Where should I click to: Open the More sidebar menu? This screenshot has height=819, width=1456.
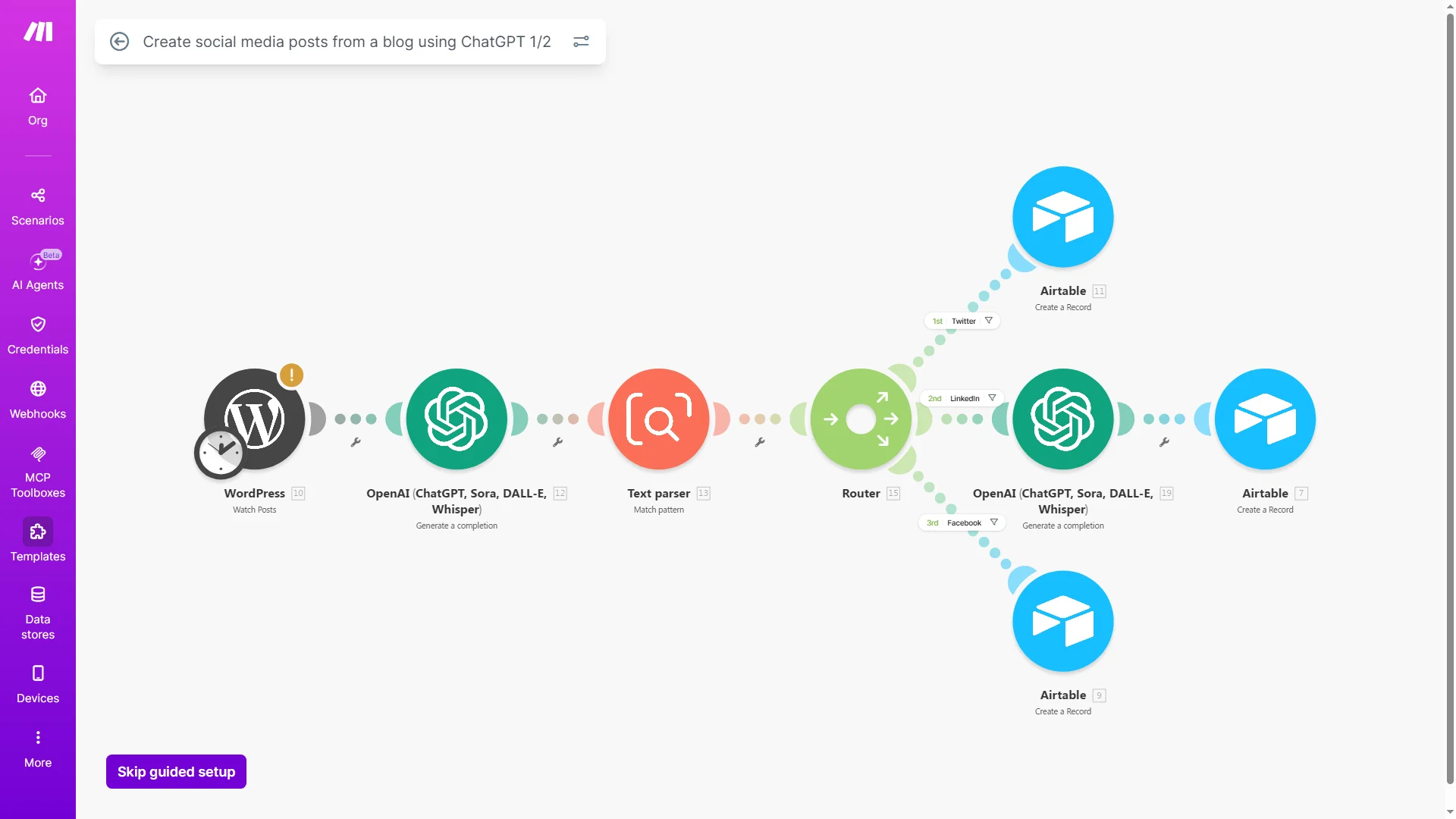pyautogui.click(x=38, y=748)
